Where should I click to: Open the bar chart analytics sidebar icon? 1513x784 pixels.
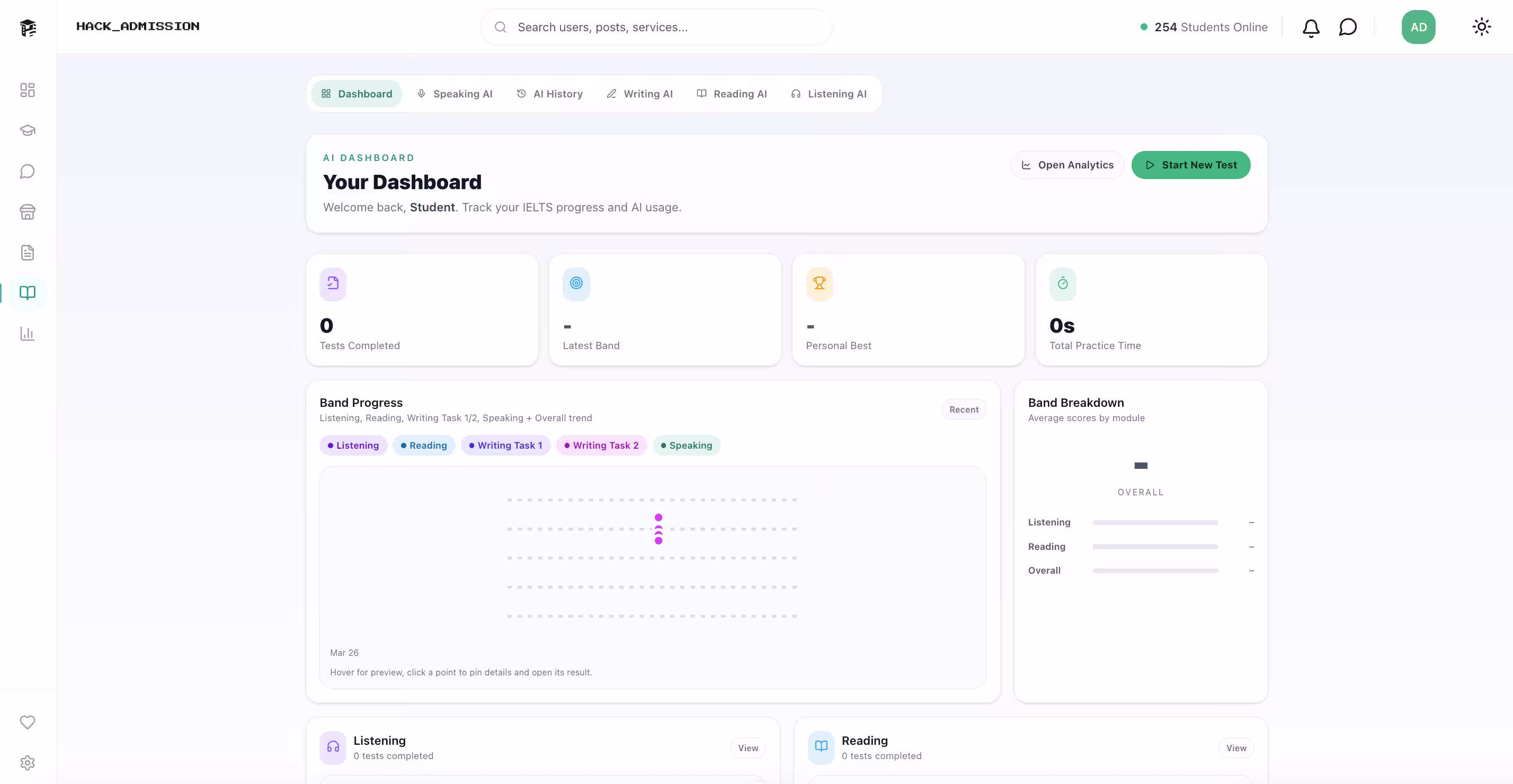(x=28, y=334)
